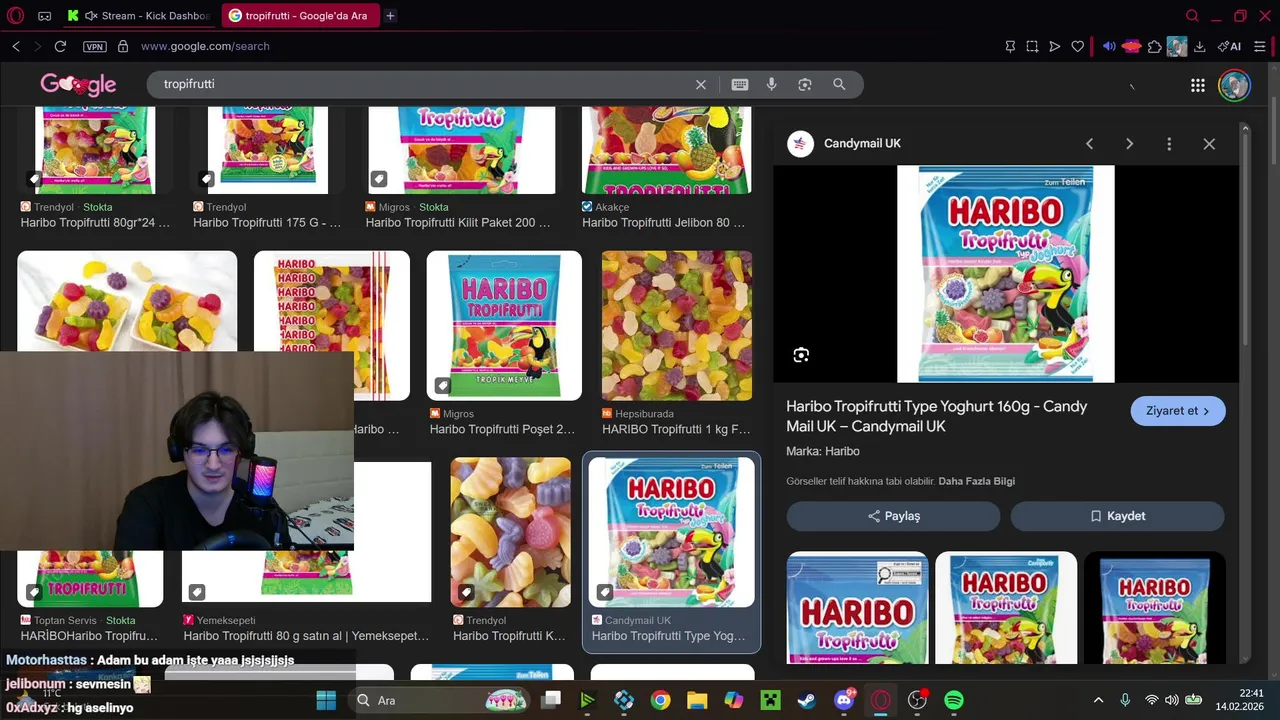Click the Paylaş share button
1280x720 pixels.
point(893,516)
